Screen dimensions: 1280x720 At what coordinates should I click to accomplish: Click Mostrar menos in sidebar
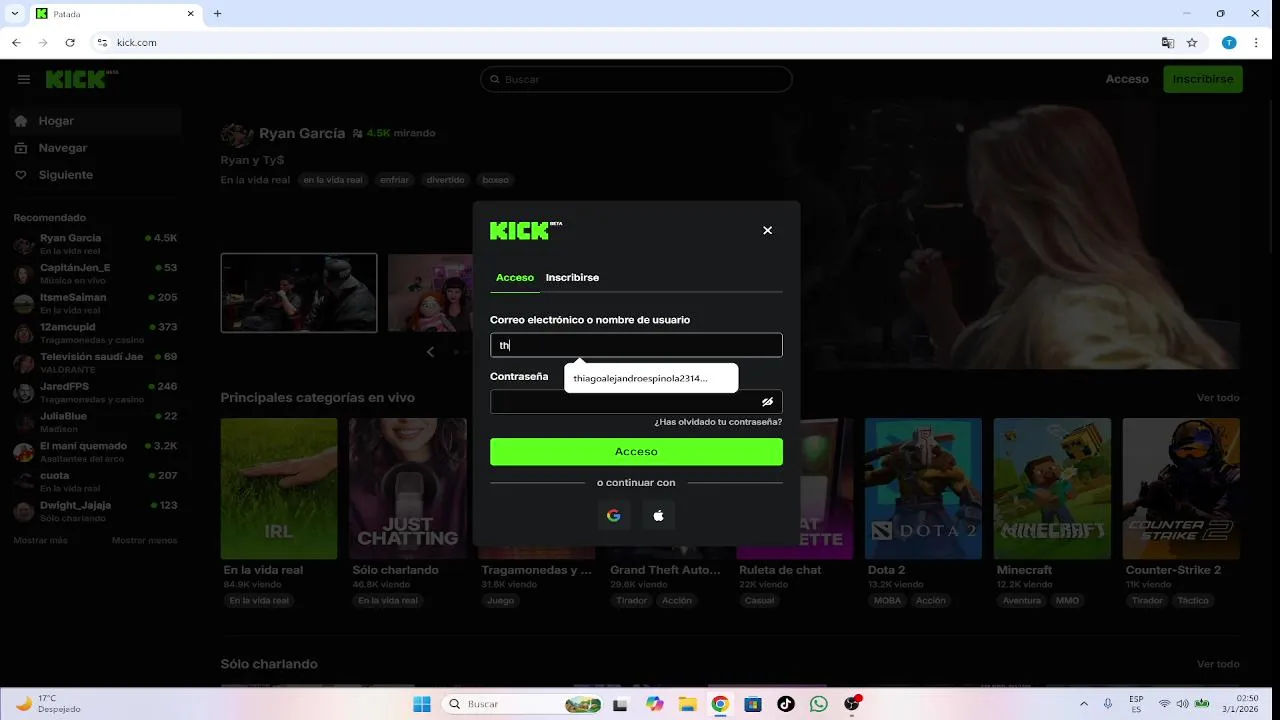pos(144,540)
